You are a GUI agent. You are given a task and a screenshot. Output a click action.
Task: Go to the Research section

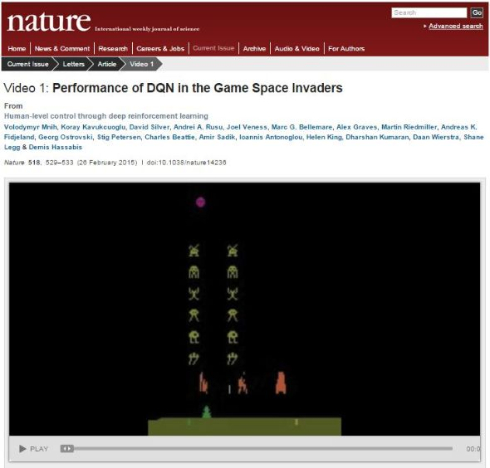click(x=113, y=49)
